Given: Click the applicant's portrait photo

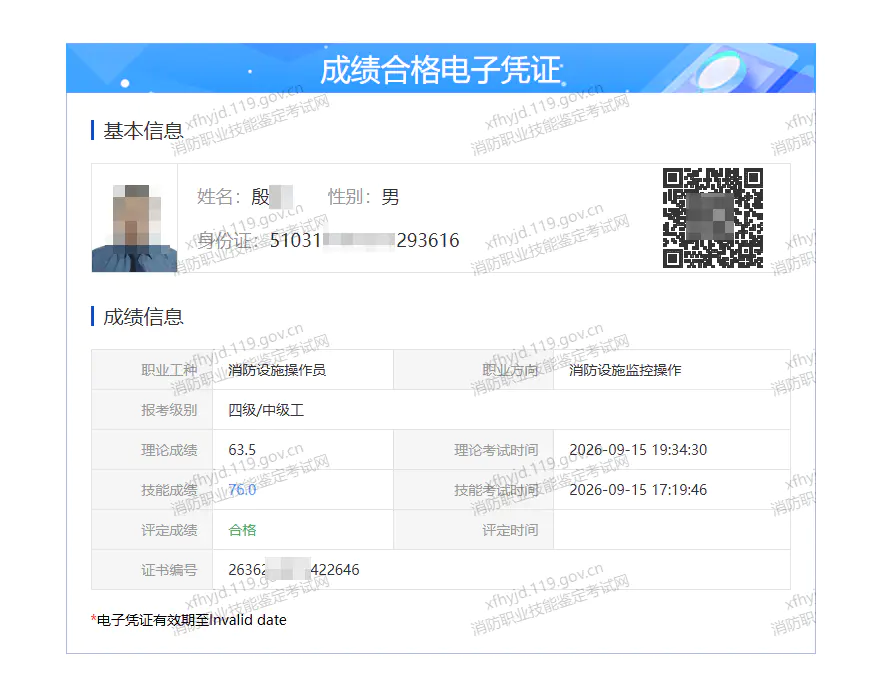Looking at the screenshot, I should pos(135,228).
